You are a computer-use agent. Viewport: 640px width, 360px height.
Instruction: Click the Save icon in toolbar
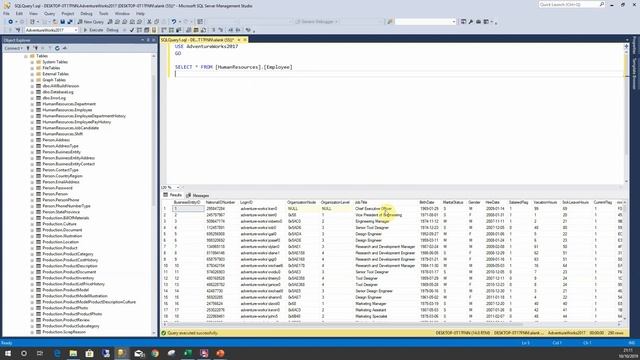[62, 22]
